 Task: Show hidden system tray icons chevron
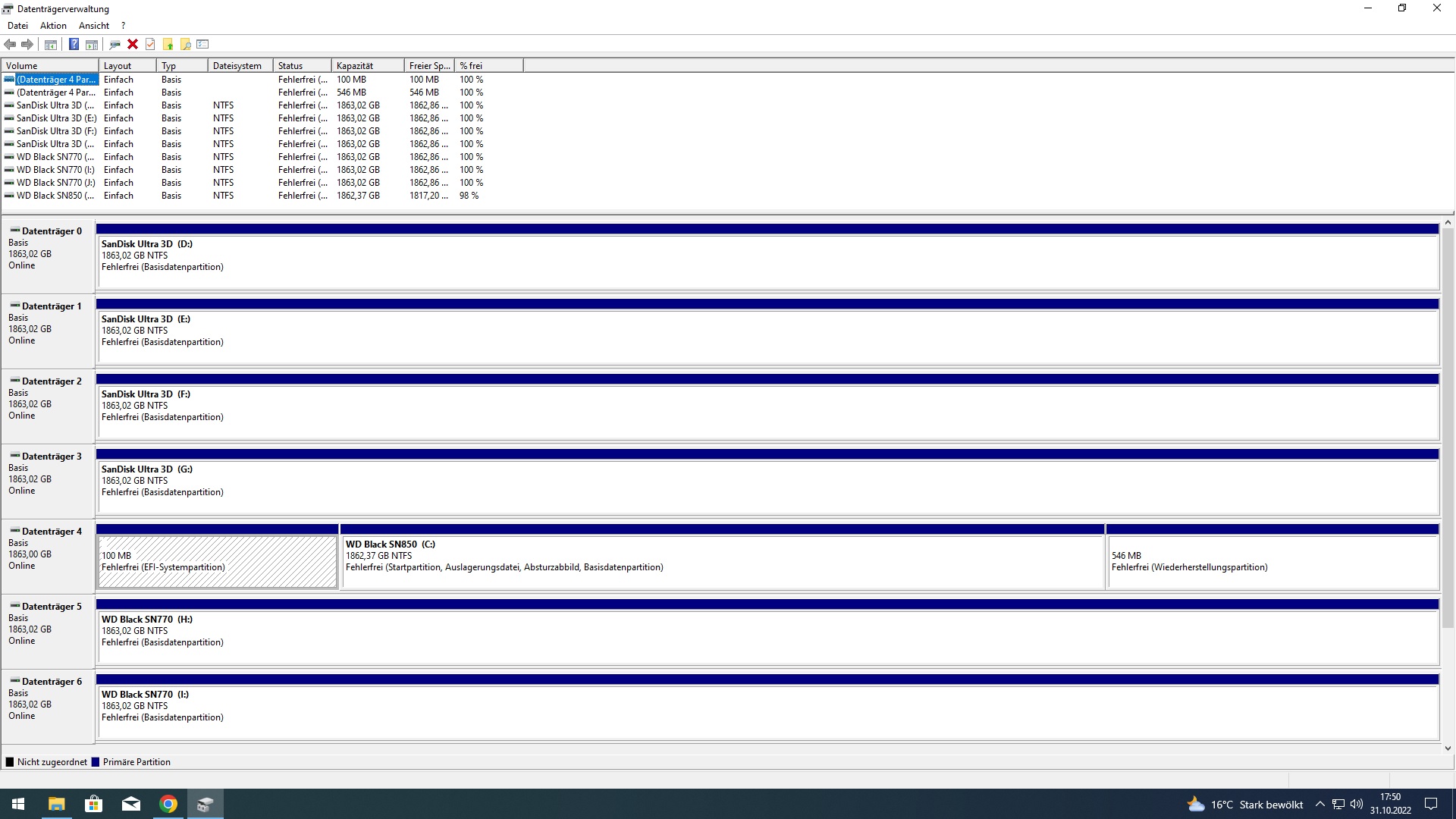[1319, 804]
